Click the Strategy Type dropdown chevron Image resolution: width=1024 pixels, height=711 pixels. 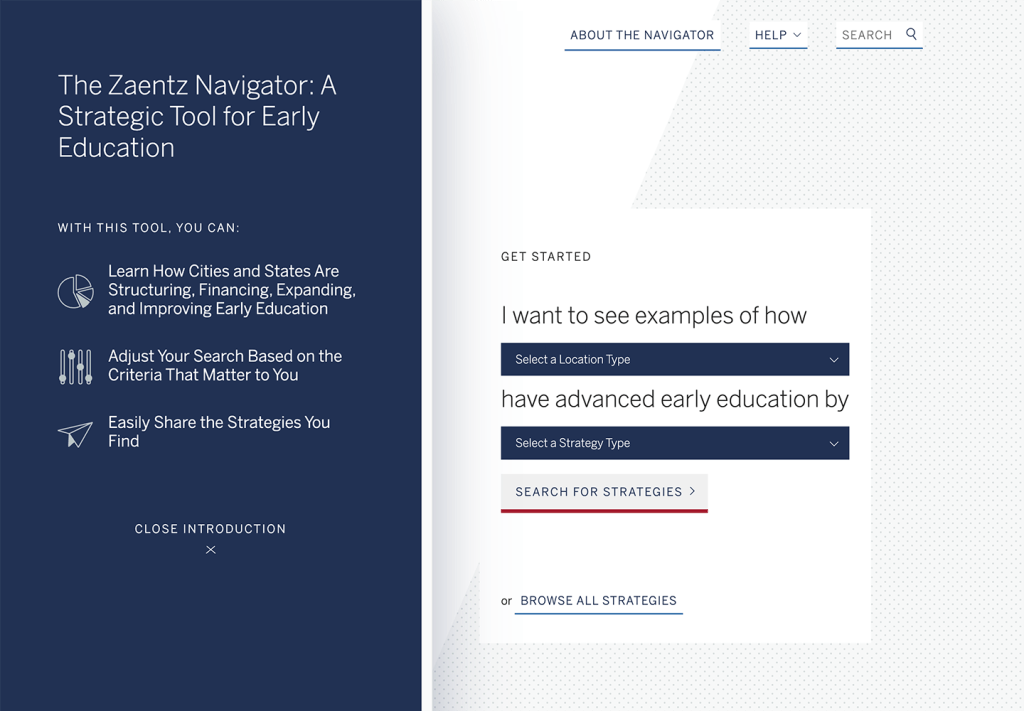pyautogui.click(x=834, y=444)
